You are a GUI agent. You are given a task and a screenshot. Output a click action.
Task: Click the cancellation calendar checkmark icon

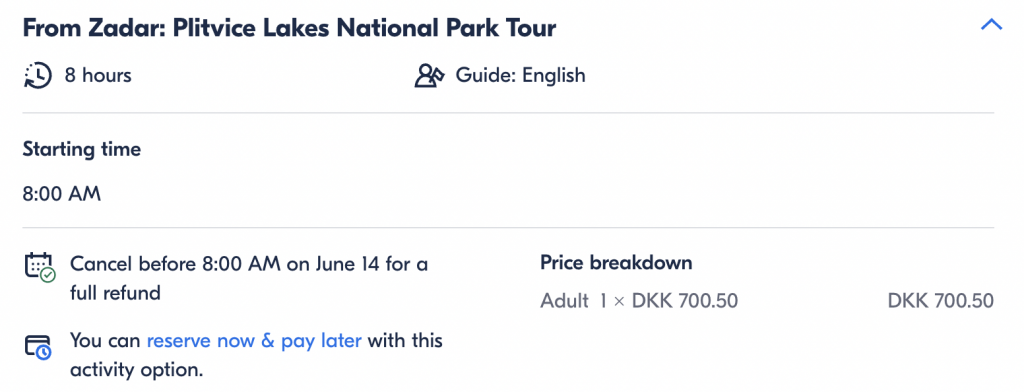point(40,267)
